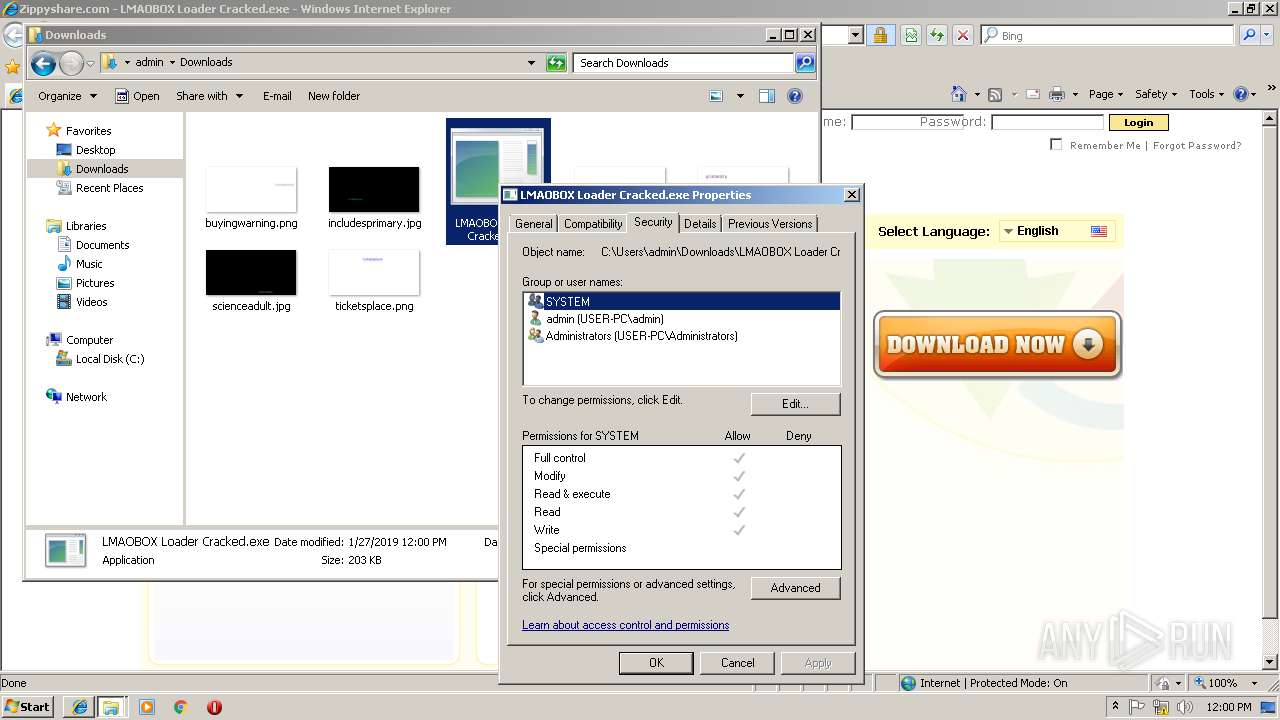Click the security lock icon in IE

880,35
